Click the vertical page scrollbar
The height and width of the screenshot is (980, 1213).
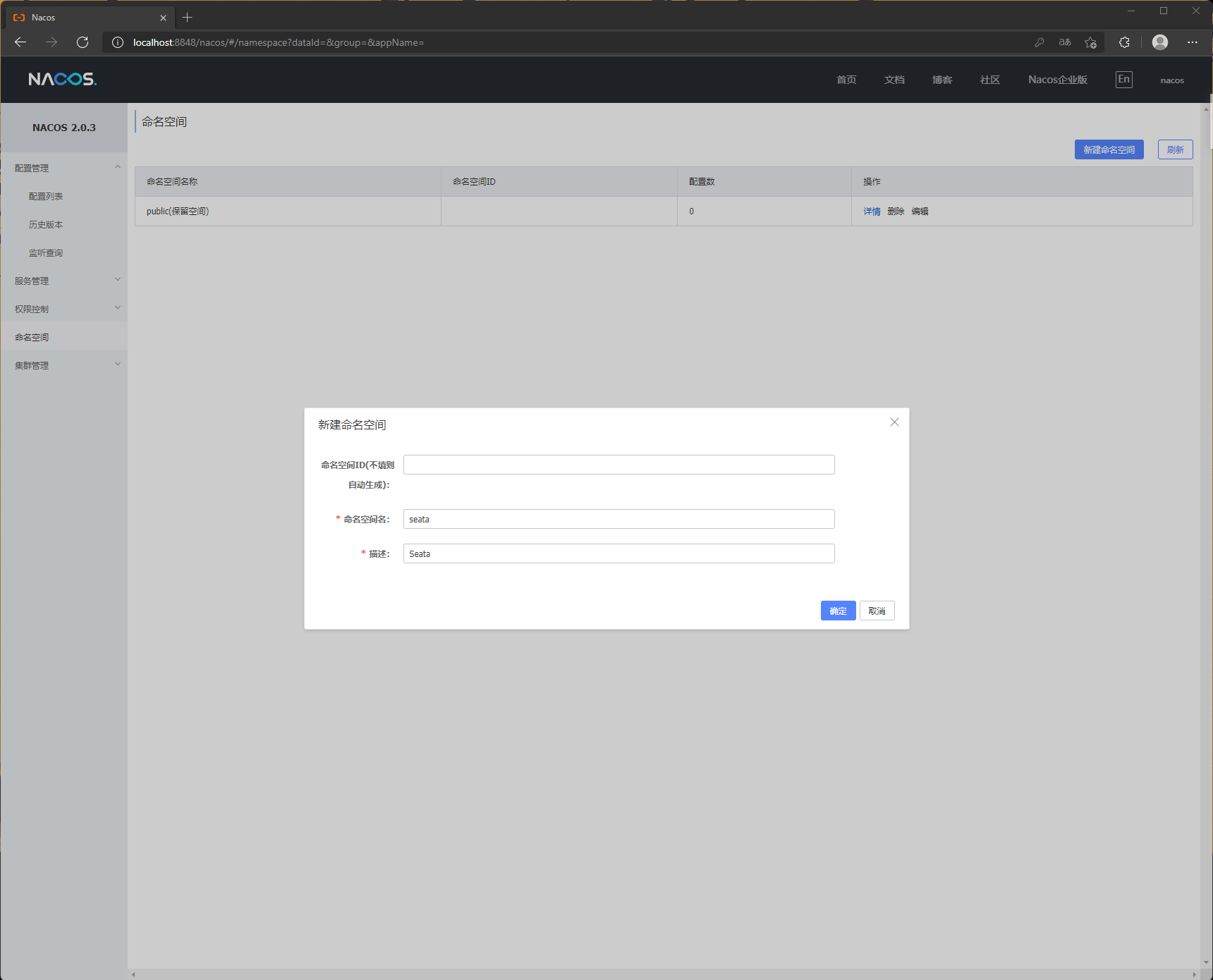click(x=1207, y=536)
